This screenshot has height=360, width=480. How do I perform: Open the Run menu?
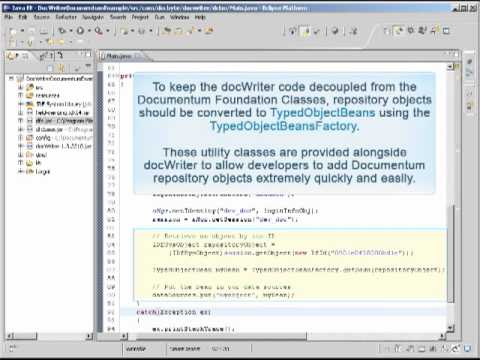click(x=159, y=17)
